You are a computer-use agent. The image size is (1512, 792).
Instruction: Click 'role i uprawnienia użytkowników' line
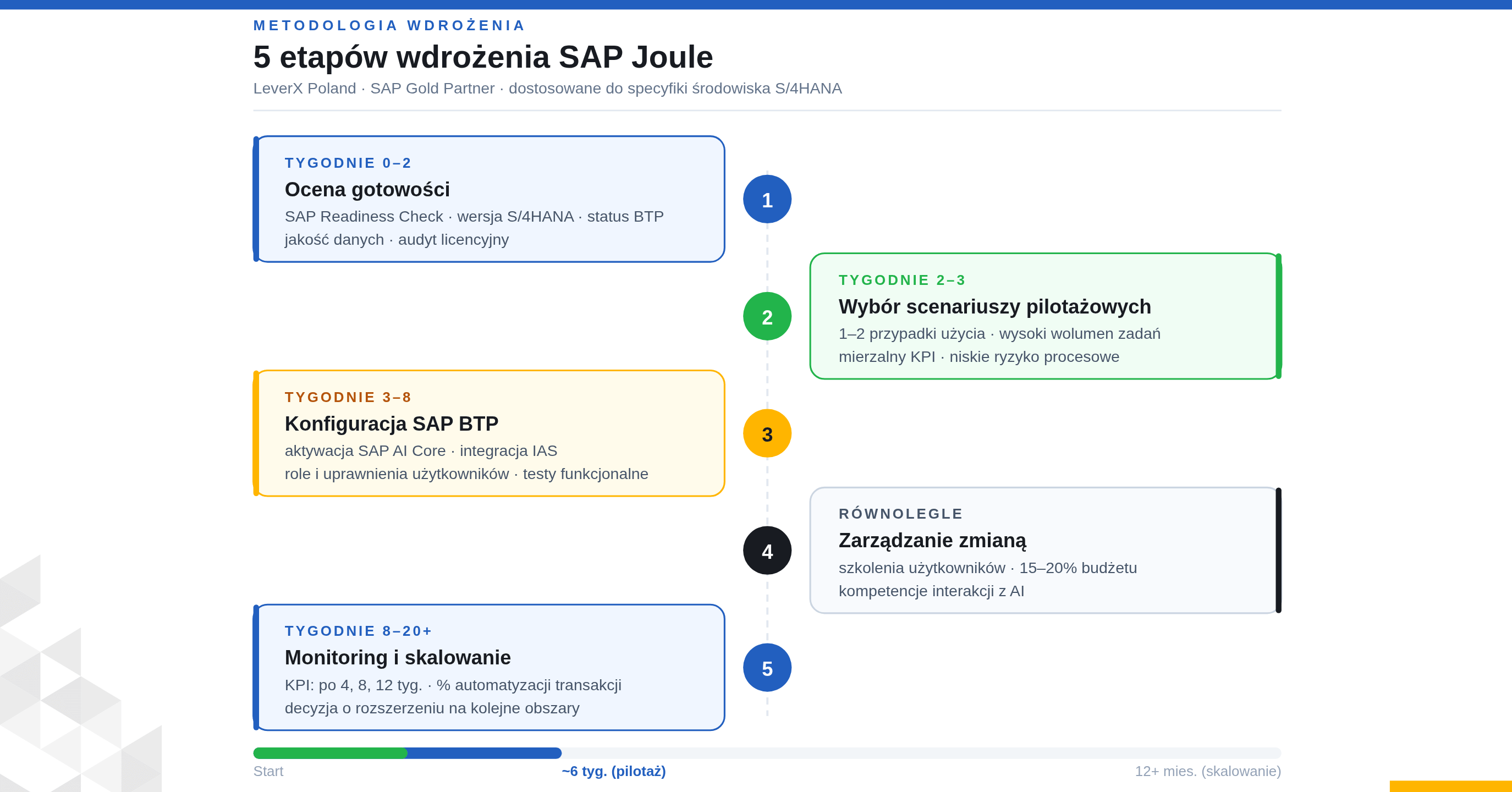click(466, 474)
